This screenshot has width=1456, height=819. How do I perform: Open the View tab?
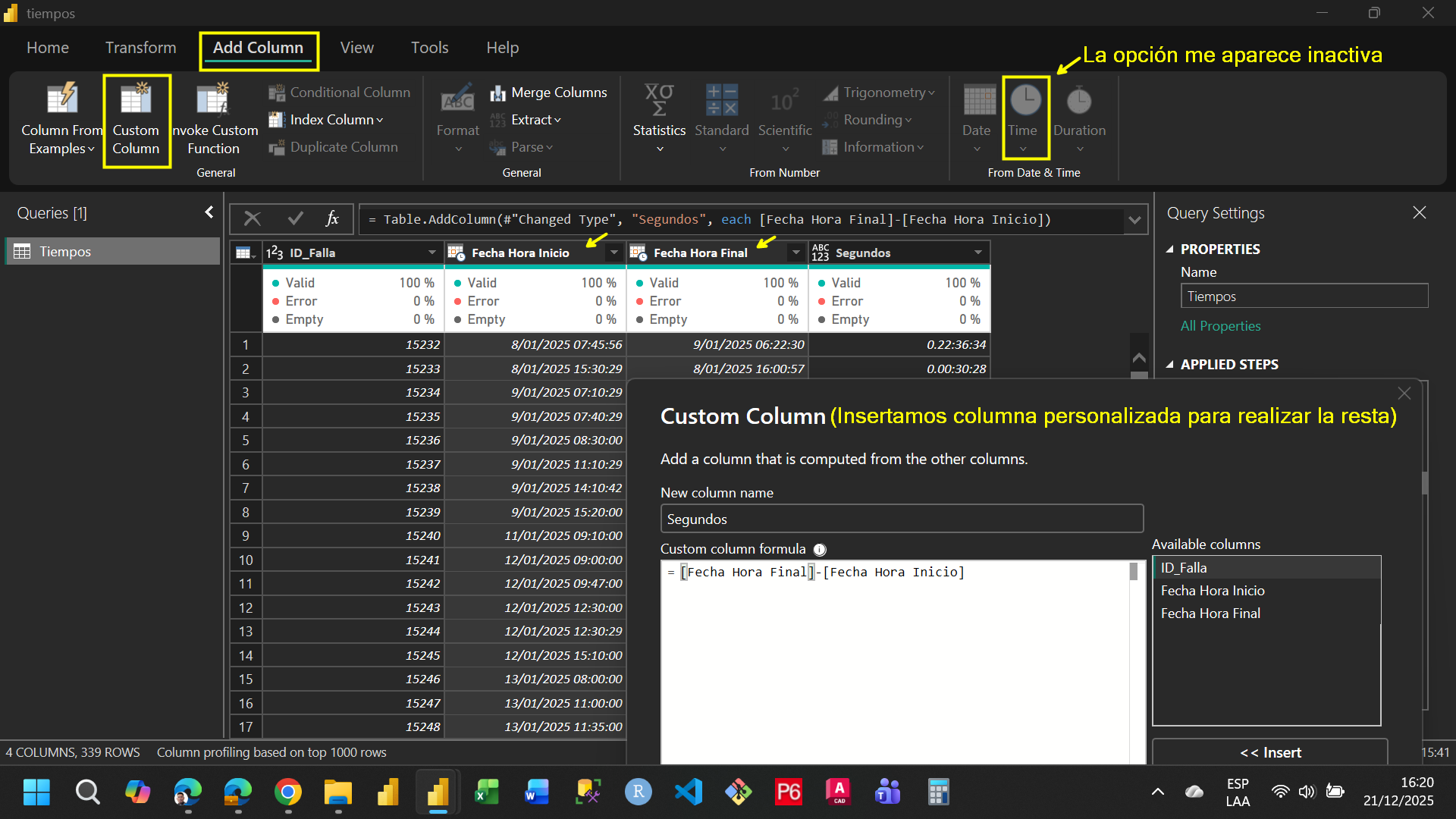click(x=356, y=48)
